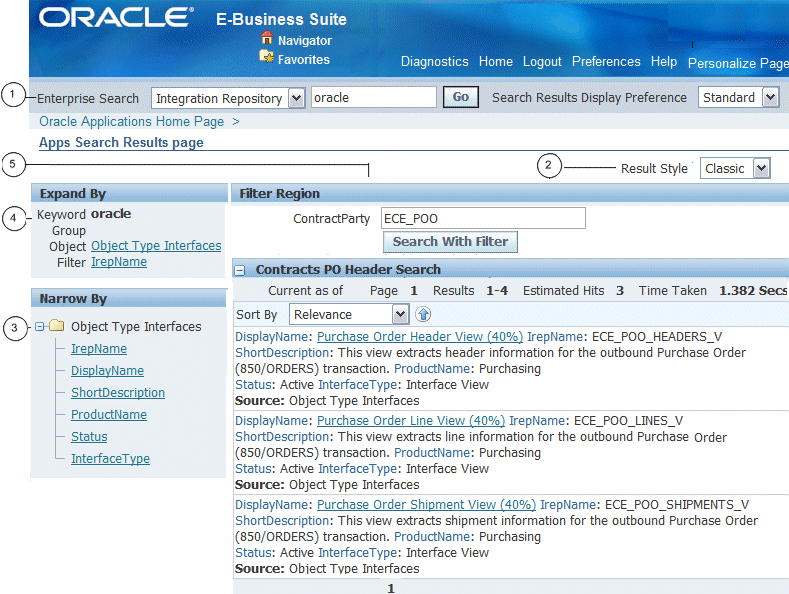
Task: Click the enterprise search text field containing oracle
Action: click(373, 97)
